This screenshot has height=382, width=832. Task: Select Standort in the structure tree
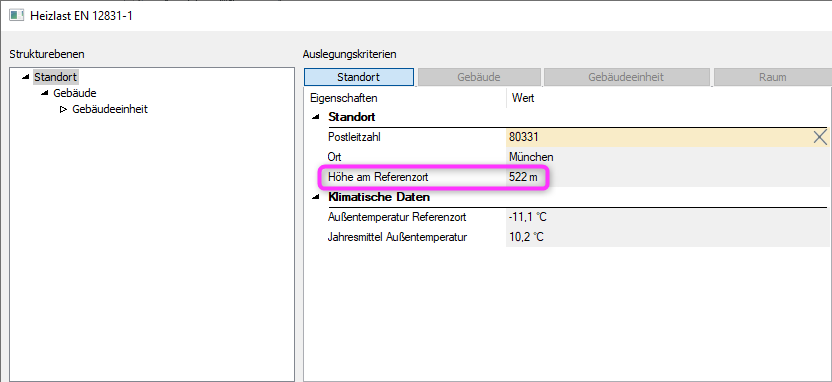tap(56, 77)
